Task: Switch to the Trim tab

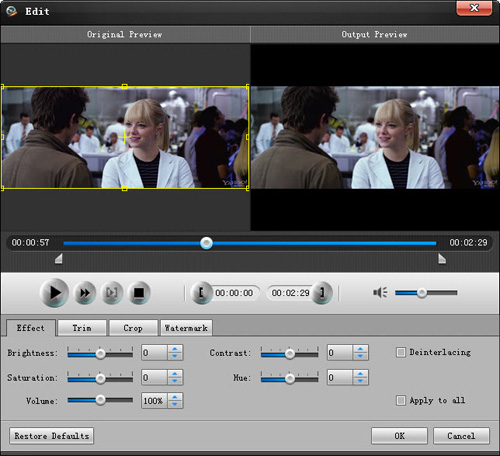Action: (x=82, y=328)
